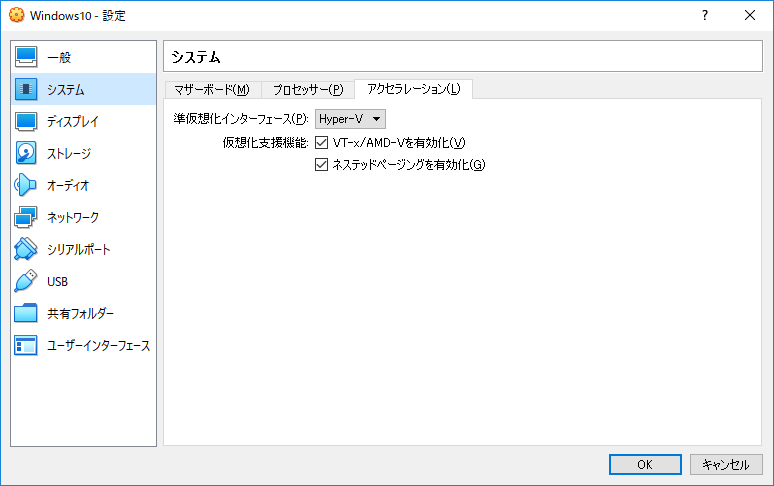This screenshot has height=486, width=774.
Task: Select ネットワーク label in the sidebar
Action: coord(73,218)
